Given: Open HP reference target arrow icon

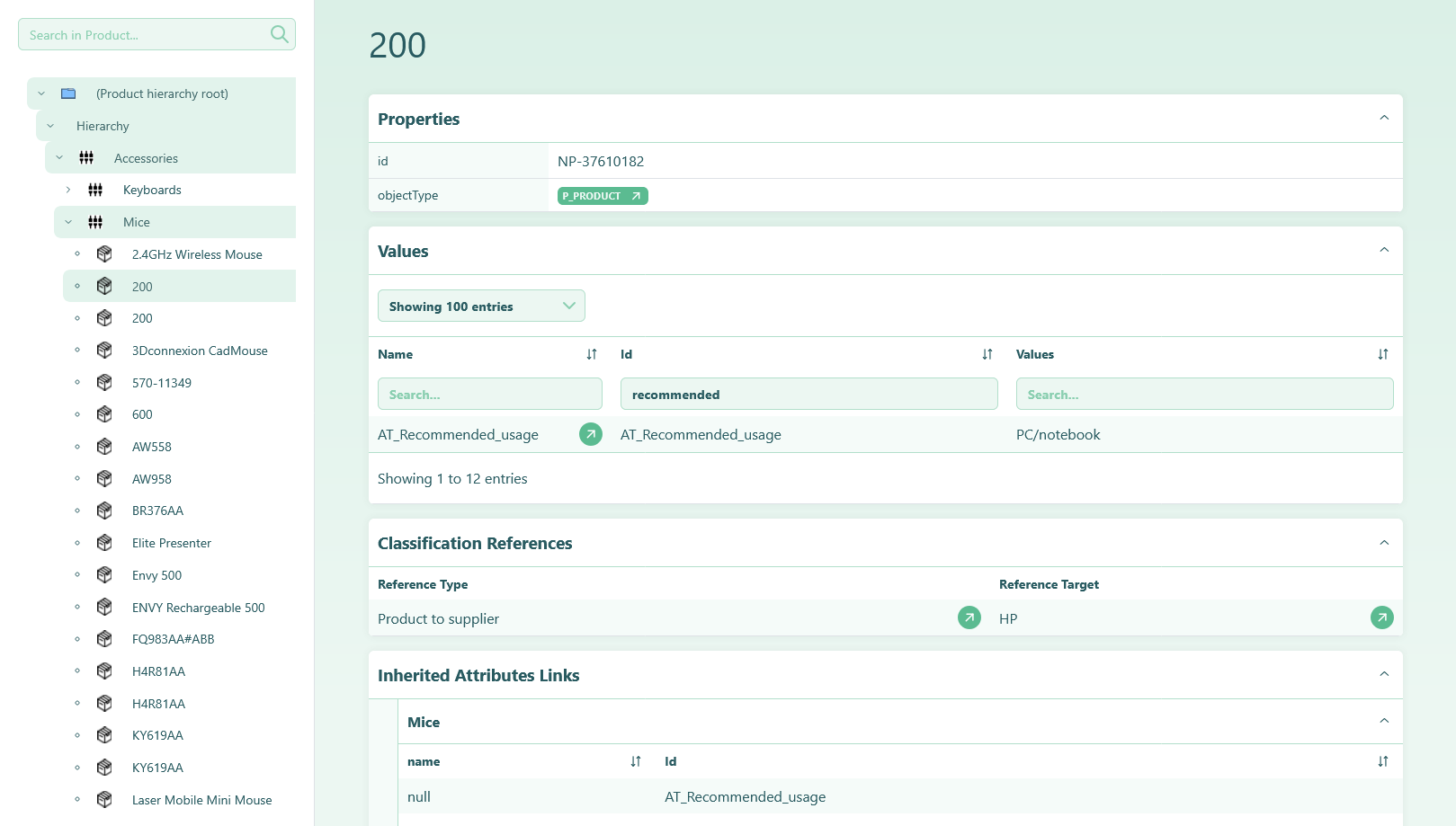Looking at the screenshot, I should (x=1382, y=617).
